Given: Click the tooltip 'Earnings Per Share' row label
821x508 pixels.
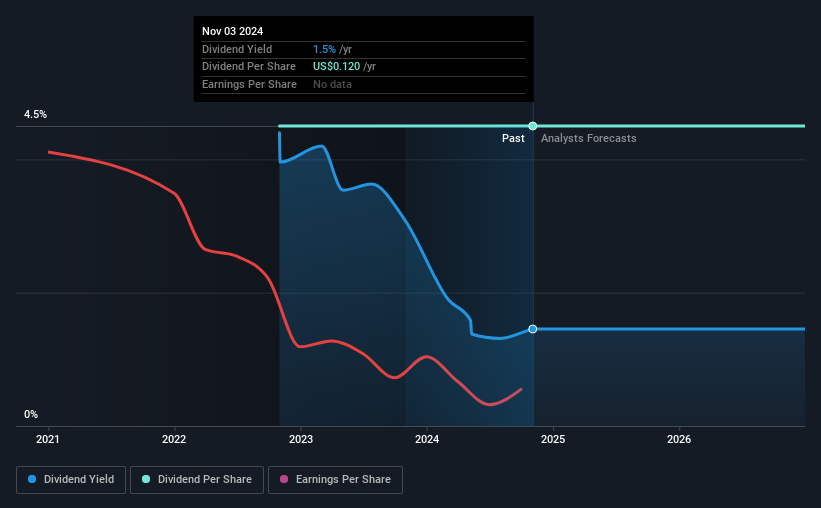Looking at the screenshot, I should click(249, 84).
